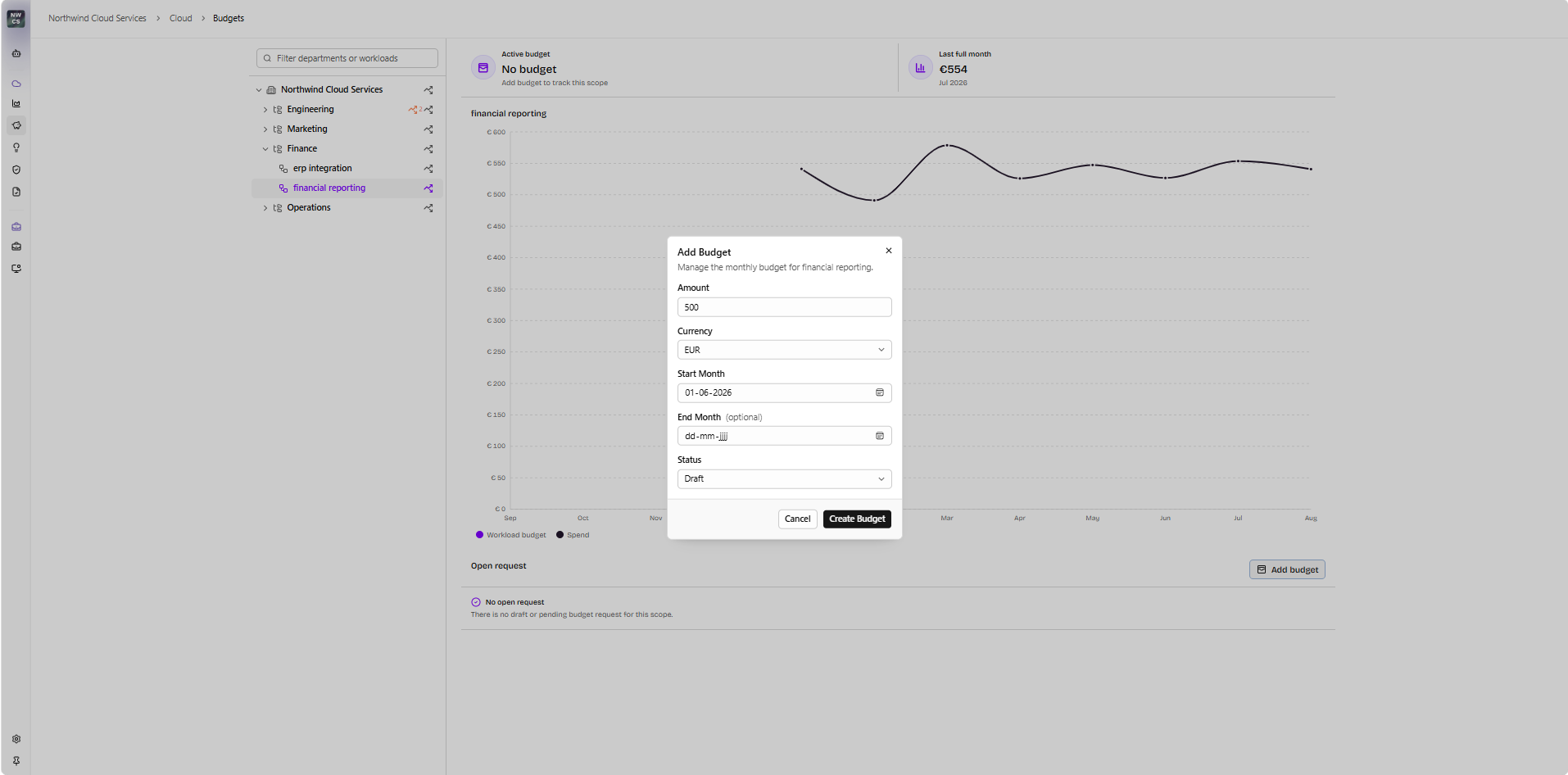The height and width of the screenshot is (775, 1568).
Task: Open the chart analytics sidebar icon
Action: pos(16,103)
